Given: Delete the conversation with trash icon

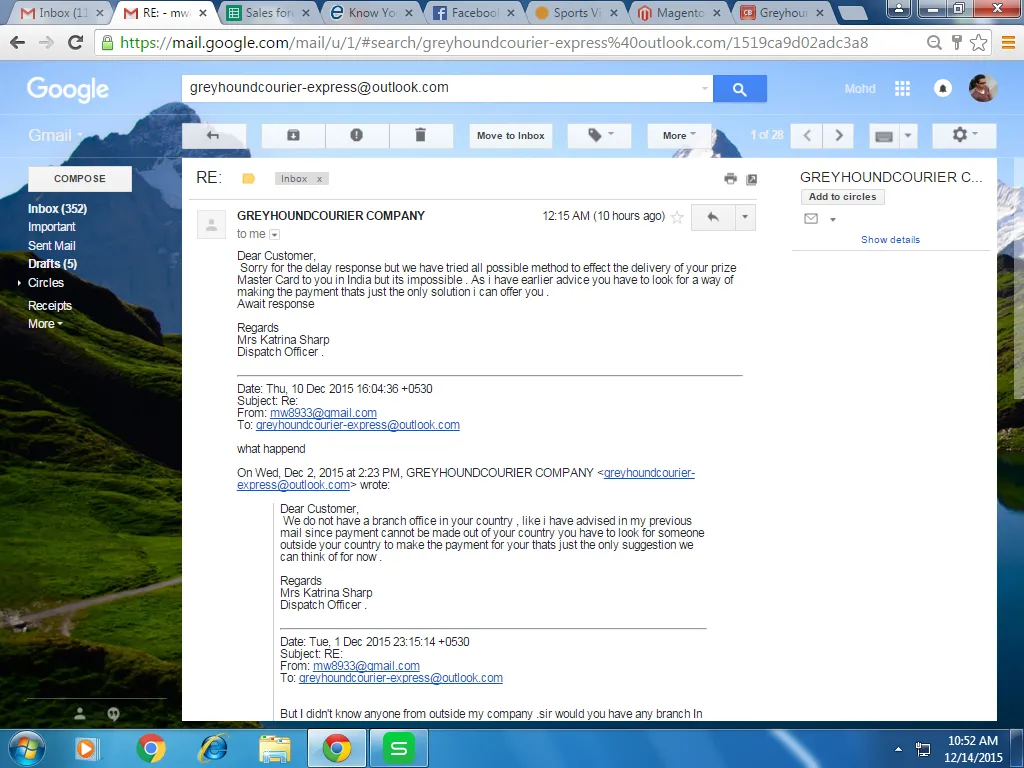Looking at the screenshot, I should click(x=420, y=135).
